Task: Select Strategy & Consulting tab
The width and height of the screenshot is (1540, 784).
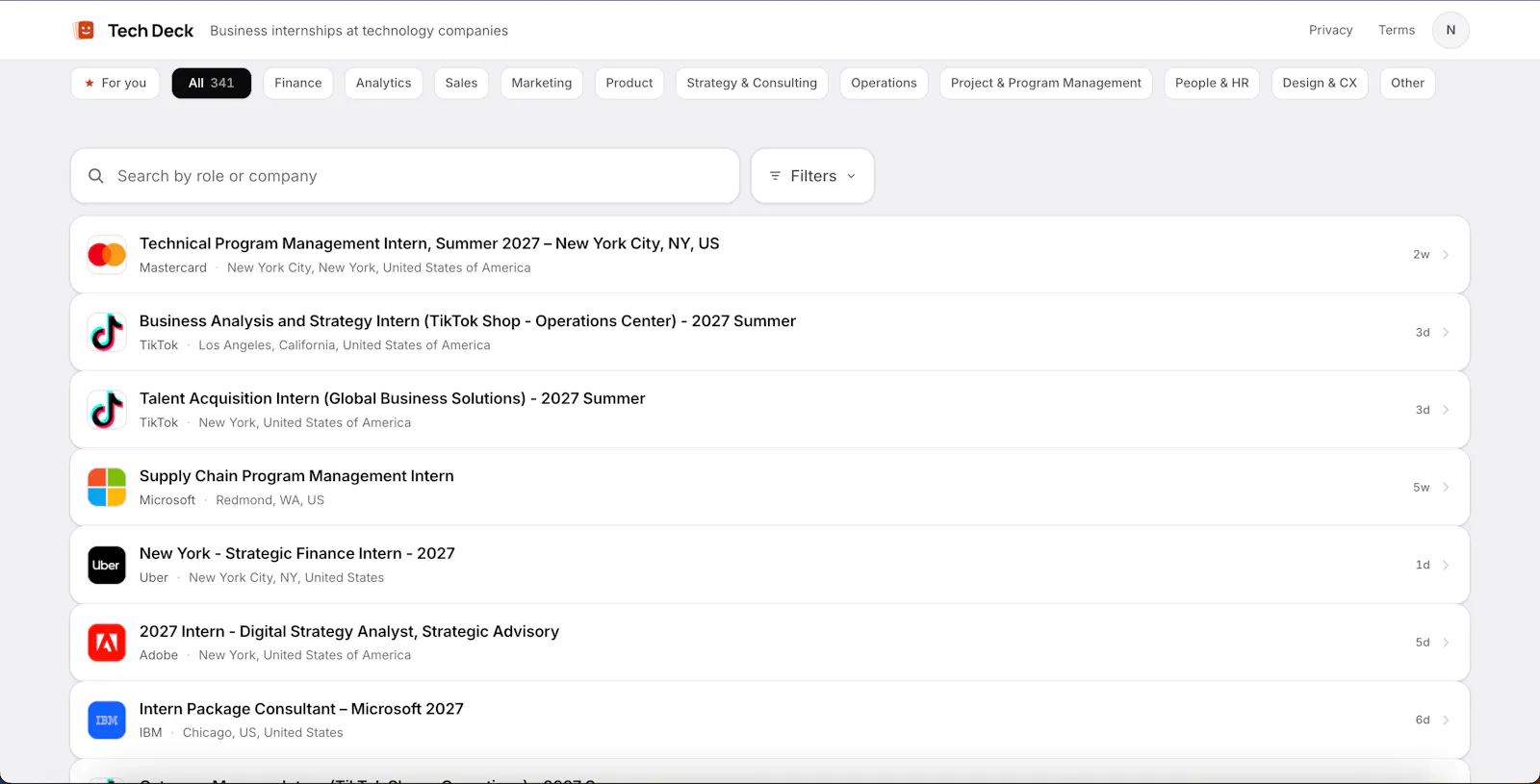Action: pos(752,83)
